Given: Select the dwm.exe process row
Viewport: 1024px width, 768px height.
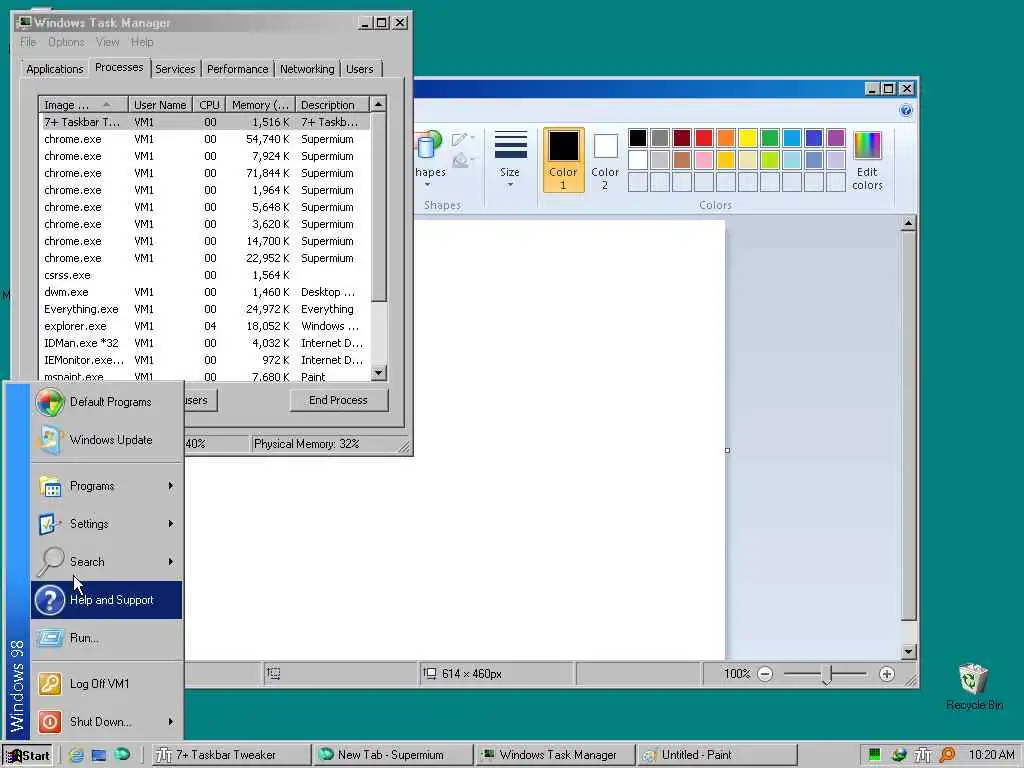Looking at the screenshot, I should (x=204, y=293).
